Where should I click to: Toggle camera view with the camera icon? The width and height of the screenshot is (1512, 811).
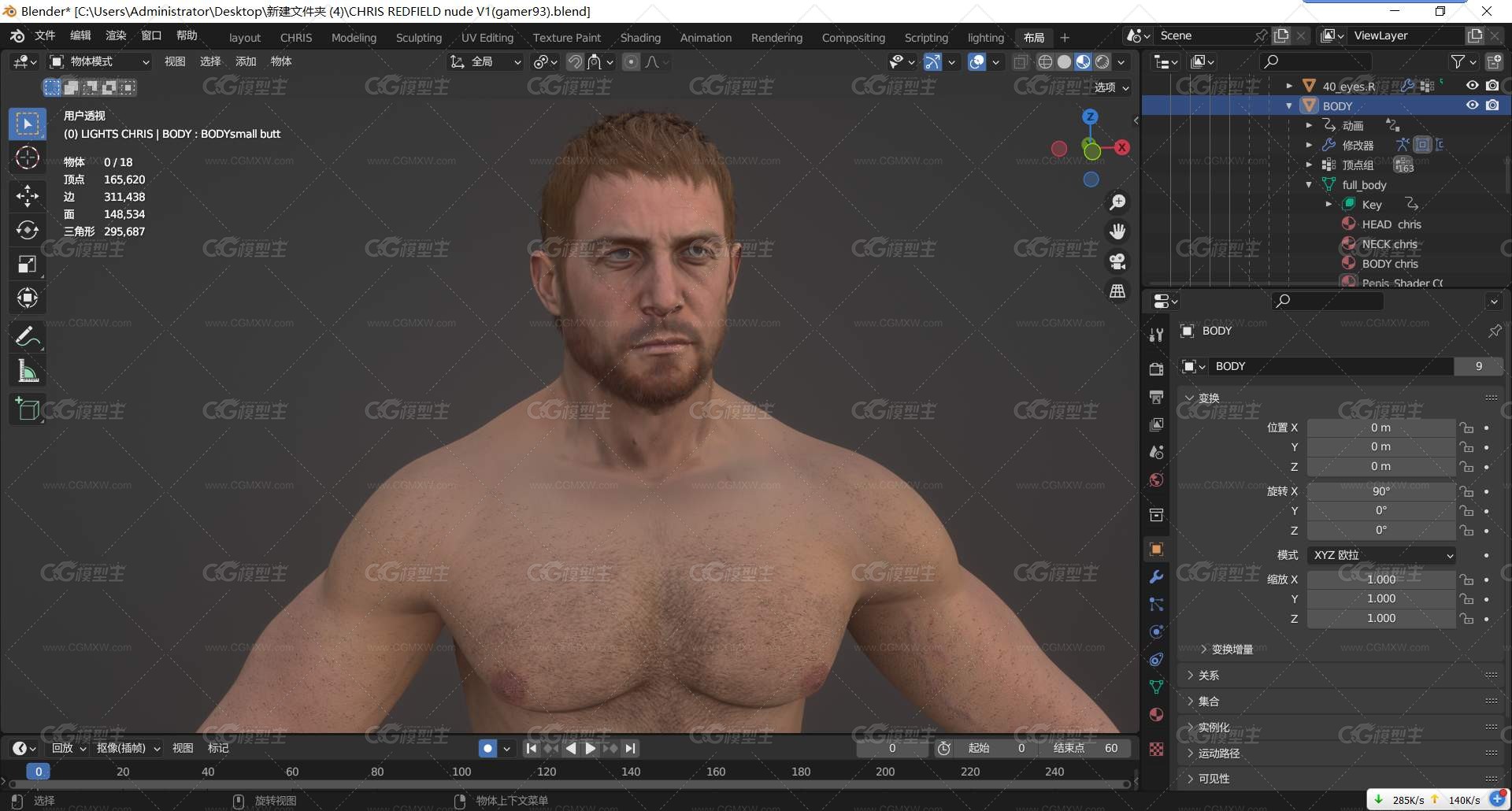1117,261
